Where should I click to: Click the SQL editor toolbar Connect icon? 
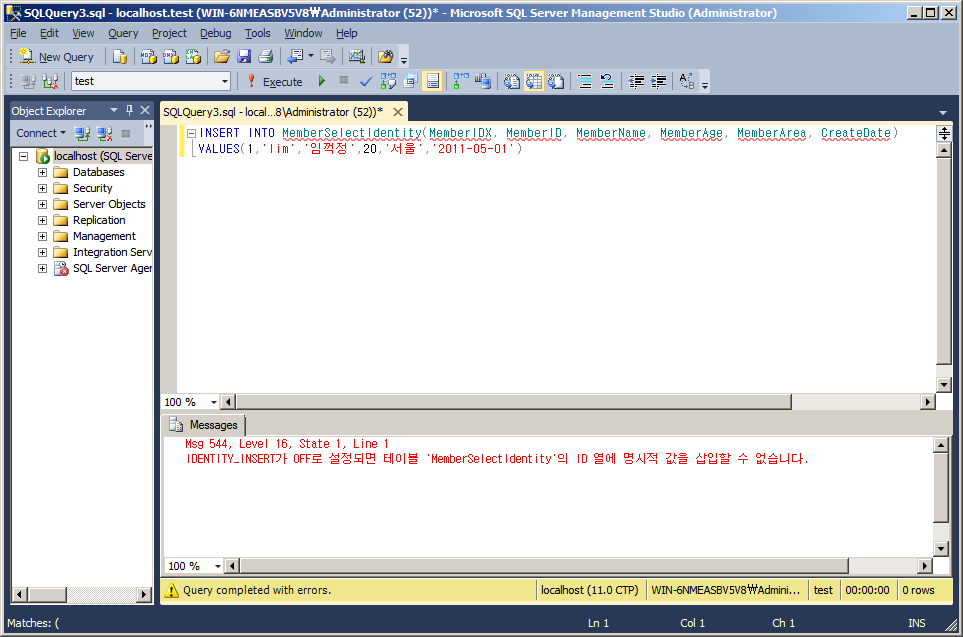[28, 81]
